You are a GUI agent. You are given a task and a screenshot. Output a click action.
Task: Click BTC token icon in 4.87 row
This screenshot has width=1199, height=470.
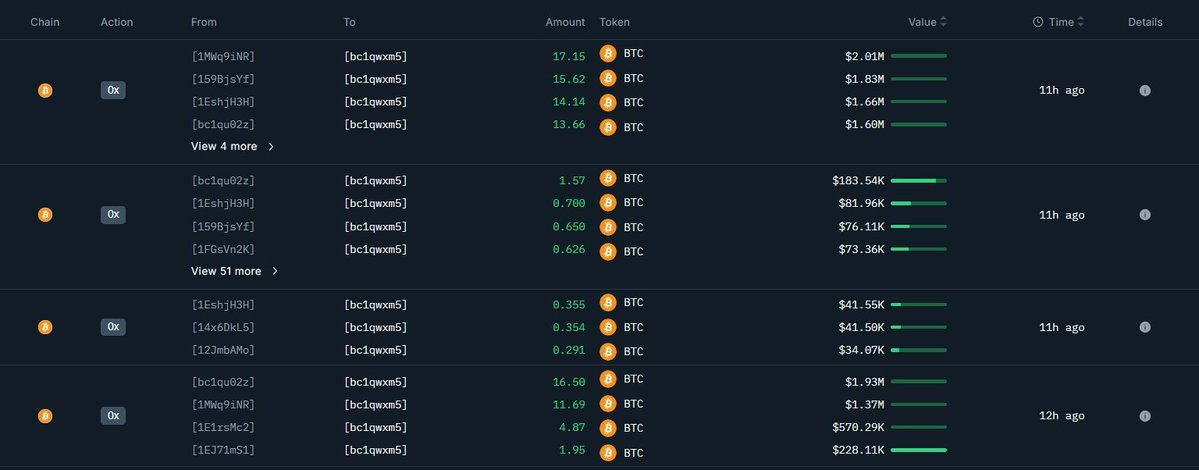click(608, 428)
